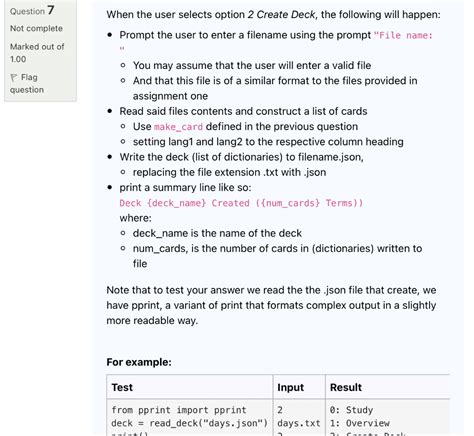Click the Deck Created summary code line

click(241, 203)
